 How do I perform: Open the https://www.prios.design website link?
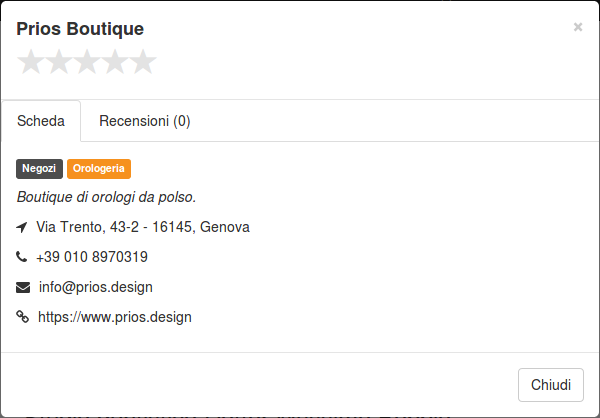115,317
